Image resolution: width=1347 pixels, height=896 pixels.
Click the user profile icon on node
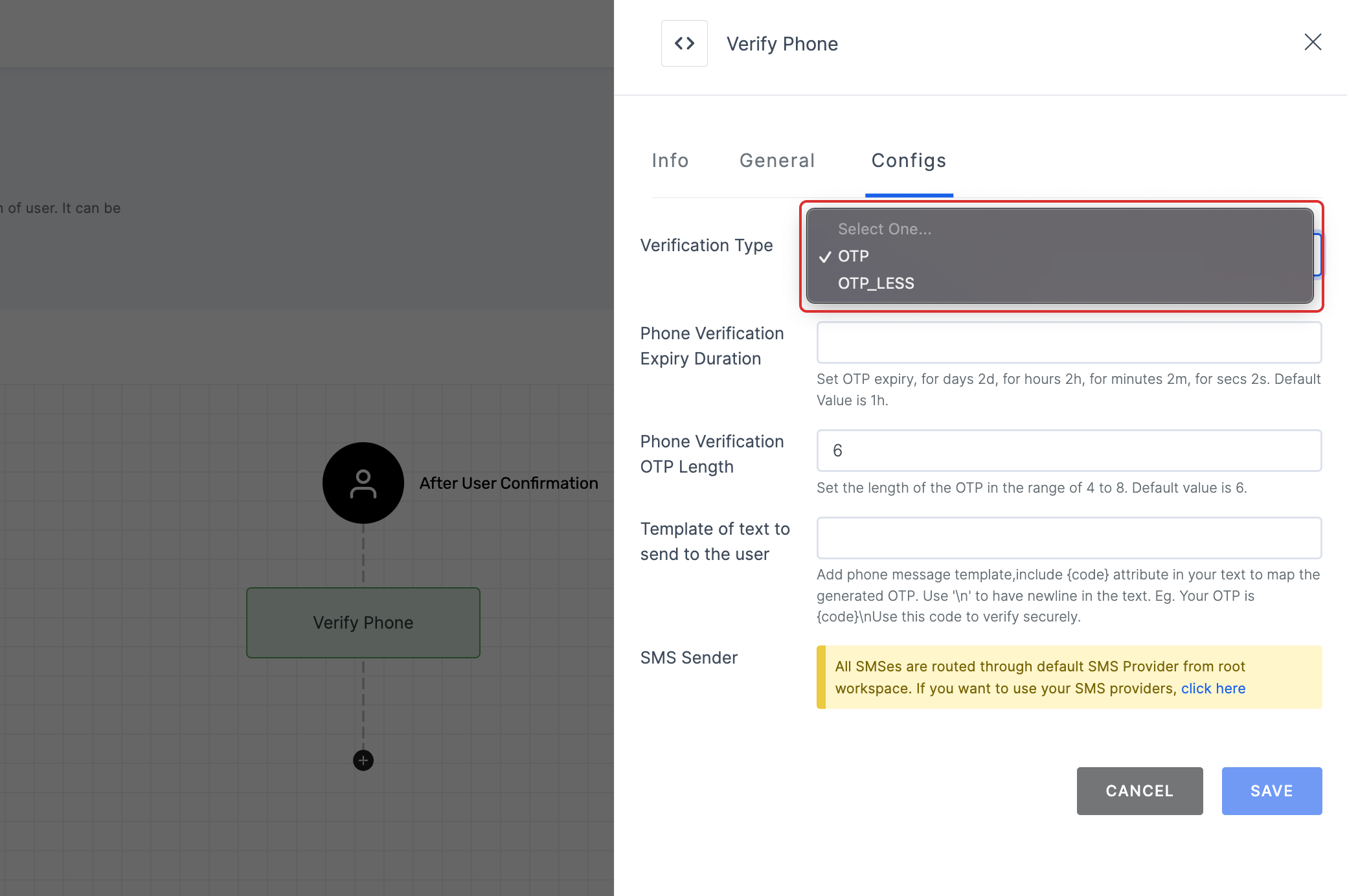tap(363, 484)
